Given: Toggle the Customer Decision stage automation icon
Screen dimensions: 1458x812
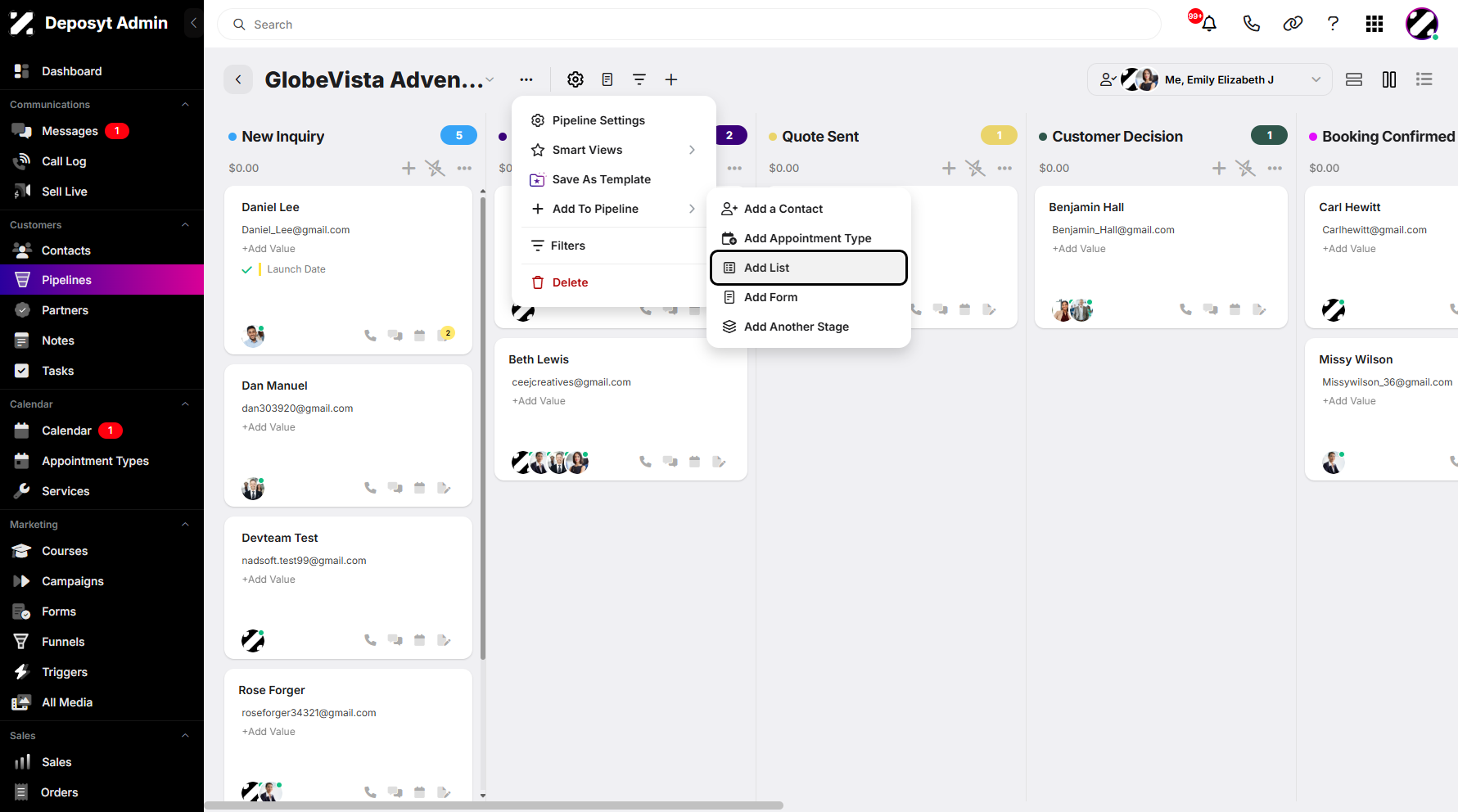Looking at the screenshot, I should [1245, 168].
